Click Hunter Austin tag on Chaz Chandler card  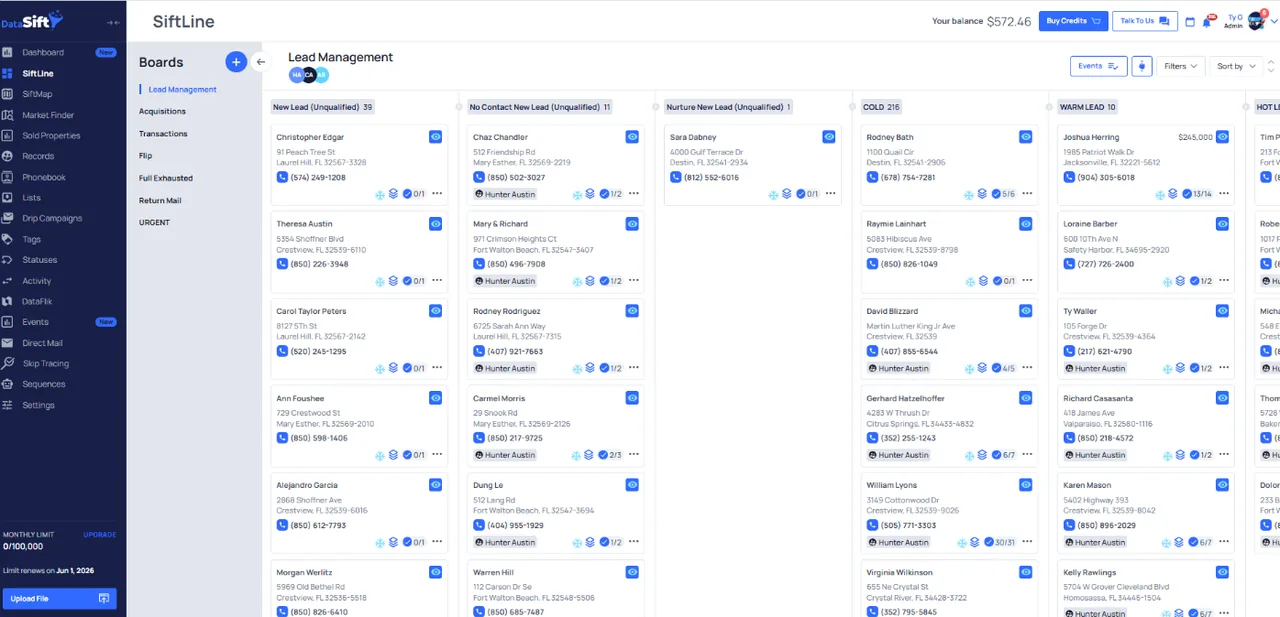[x=505, y=194]
